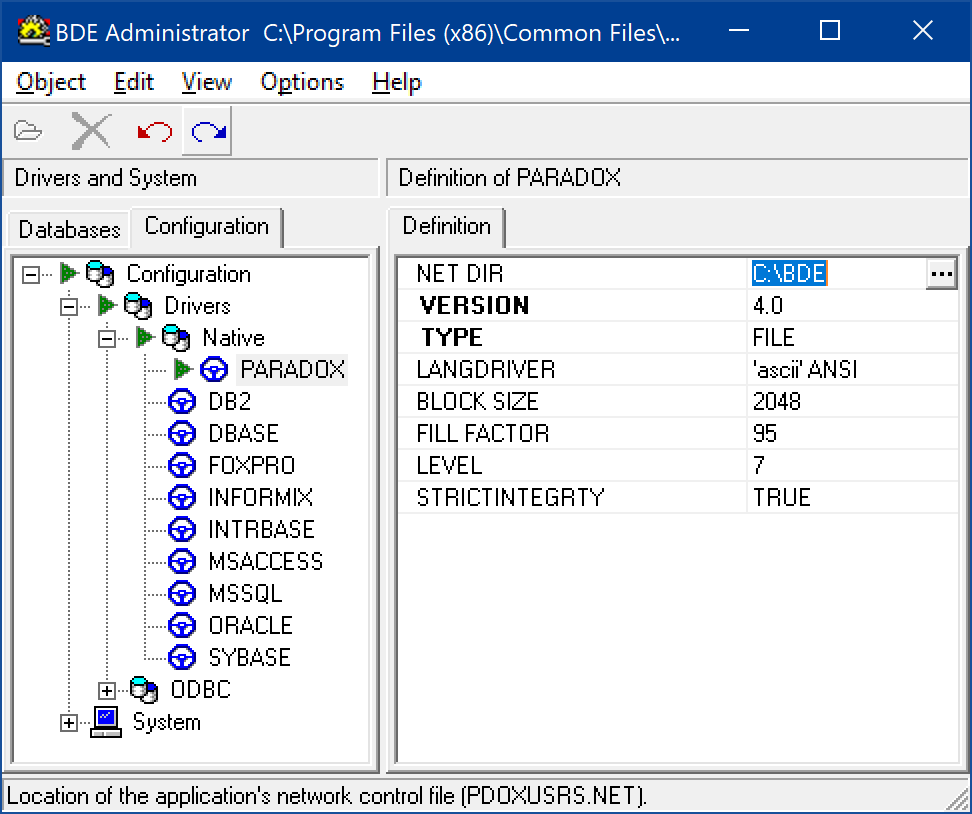Select the DB2 driver label
This screenshot has height=814, width=972.
pos(229,402)
